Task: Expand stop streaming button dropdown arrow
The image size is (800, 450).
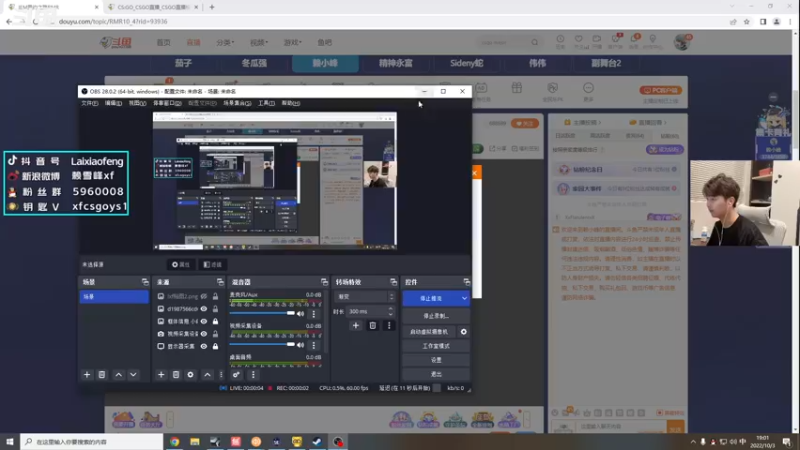Action: 464,298
